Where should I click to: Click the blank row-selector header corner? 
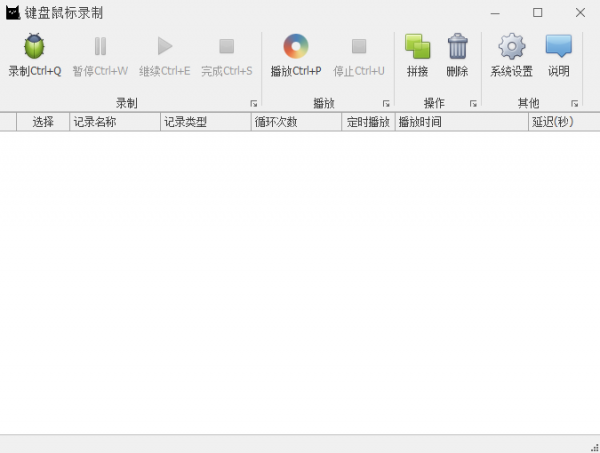tap(8, 122)
